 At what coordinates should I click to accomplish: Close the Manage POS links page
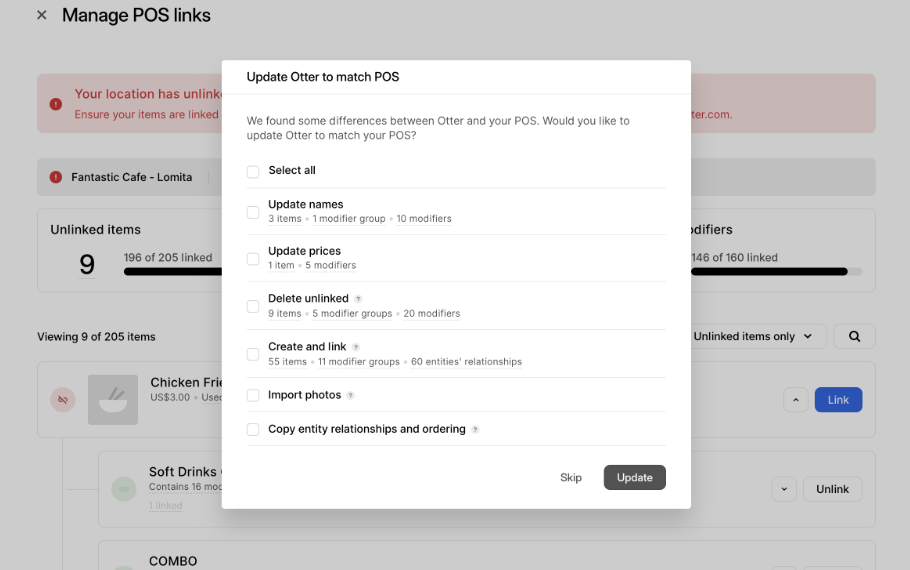[x=41, y=15]
